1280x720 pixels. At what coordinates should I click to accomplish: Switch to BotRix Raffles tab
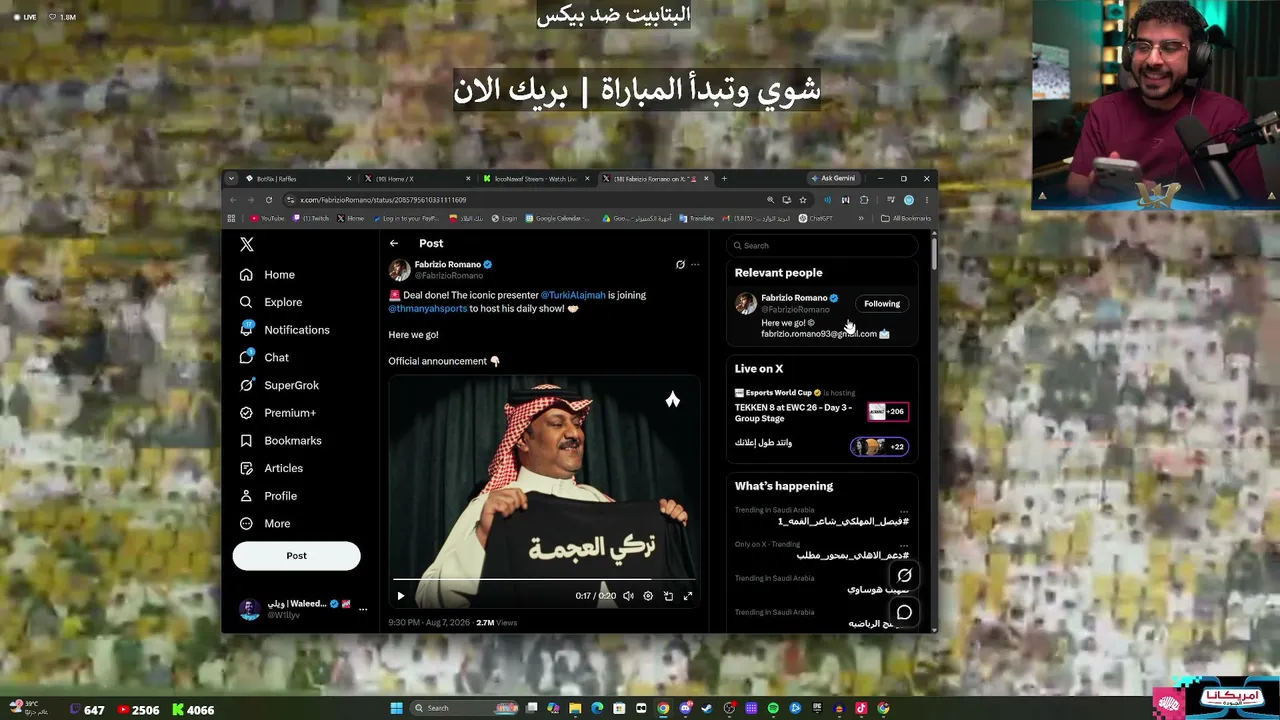(x=298, y=179)
